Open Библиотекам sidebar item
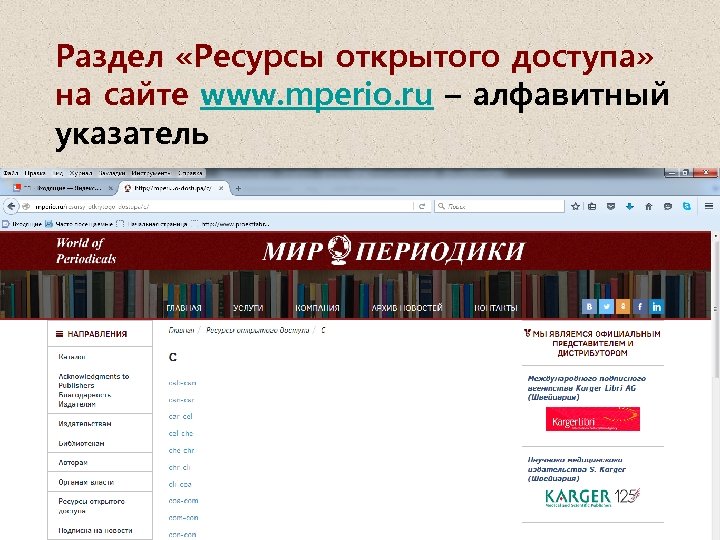 pyautogui.click(x=81, y=443)
